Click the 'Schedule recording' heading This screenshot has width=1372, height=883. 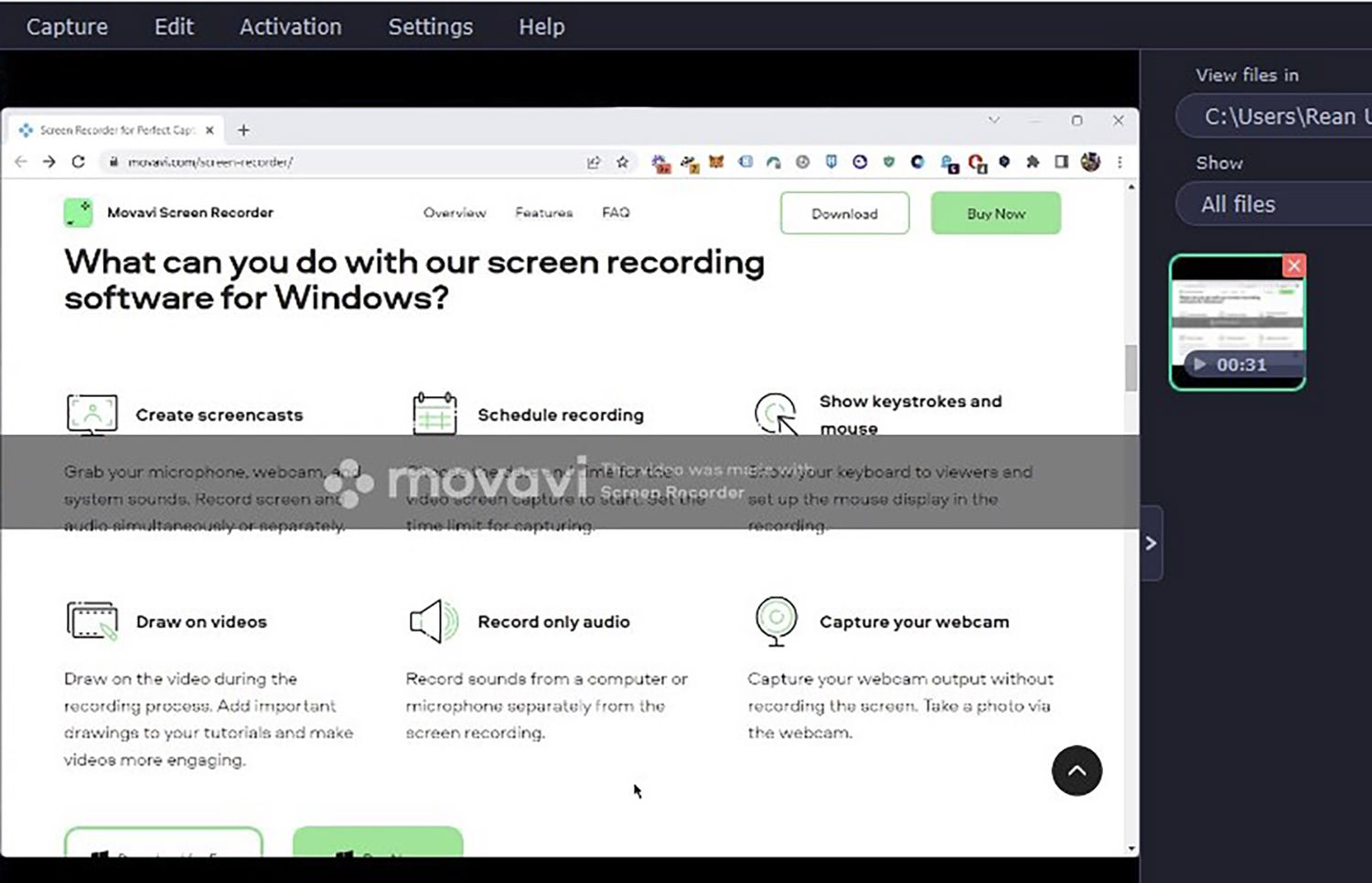[x=561, y=415]
